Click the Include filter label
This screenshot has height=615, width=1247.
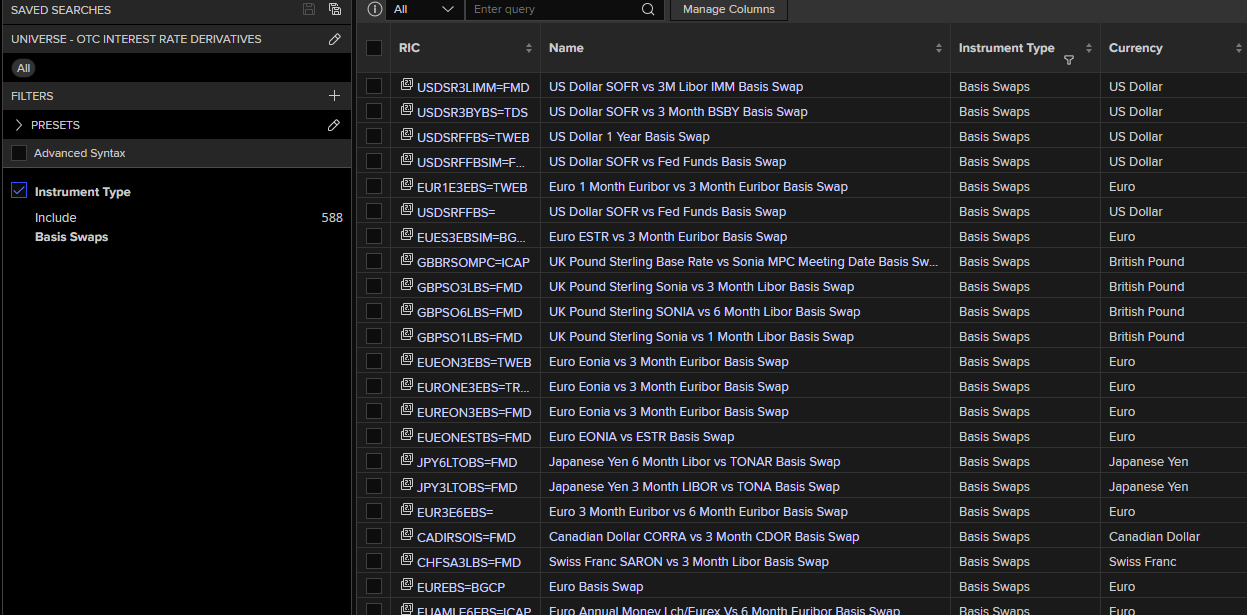coord(56,217)
